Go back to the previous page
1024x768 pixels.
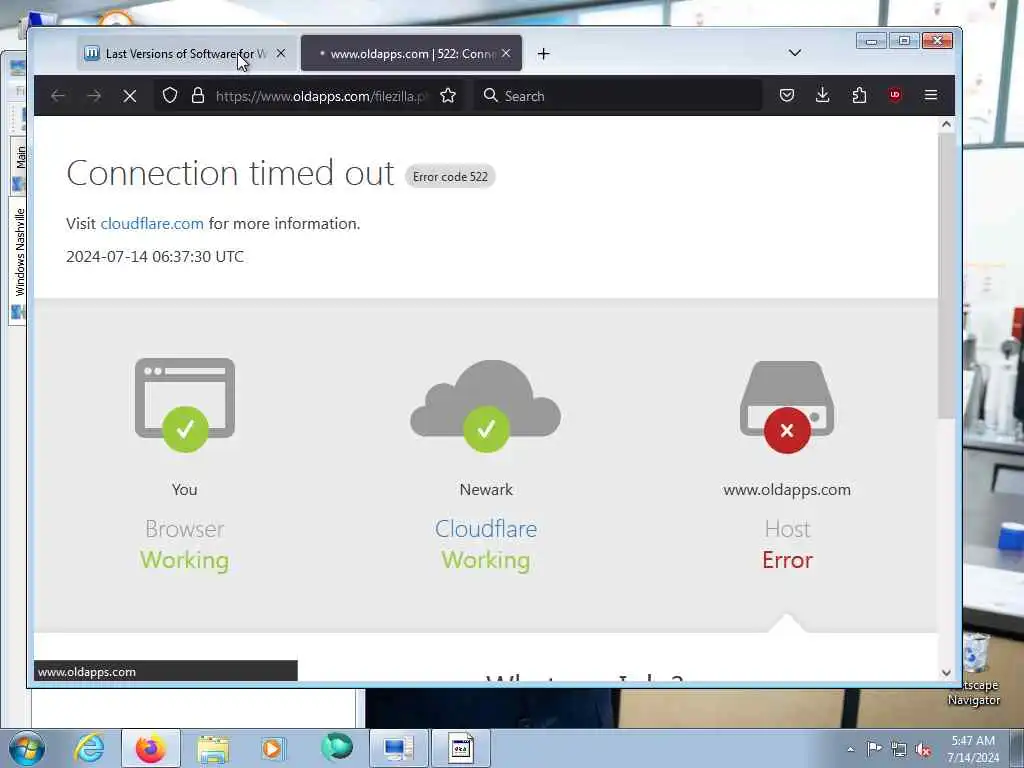[x=58, y=96]
